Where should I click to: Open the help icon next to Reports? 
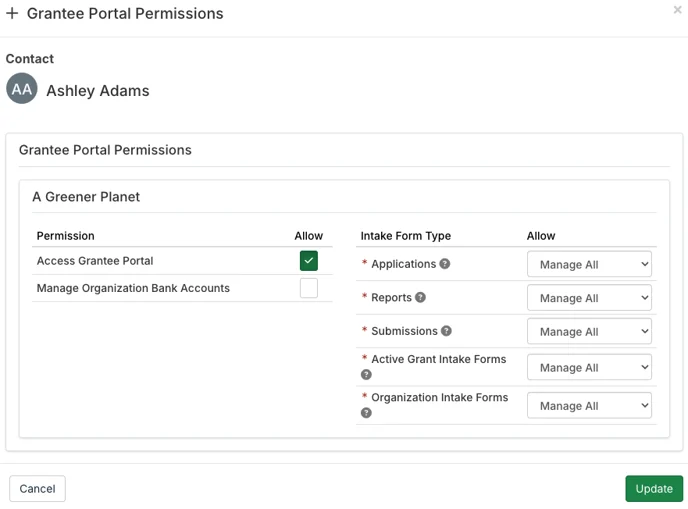tap(420, 298)
